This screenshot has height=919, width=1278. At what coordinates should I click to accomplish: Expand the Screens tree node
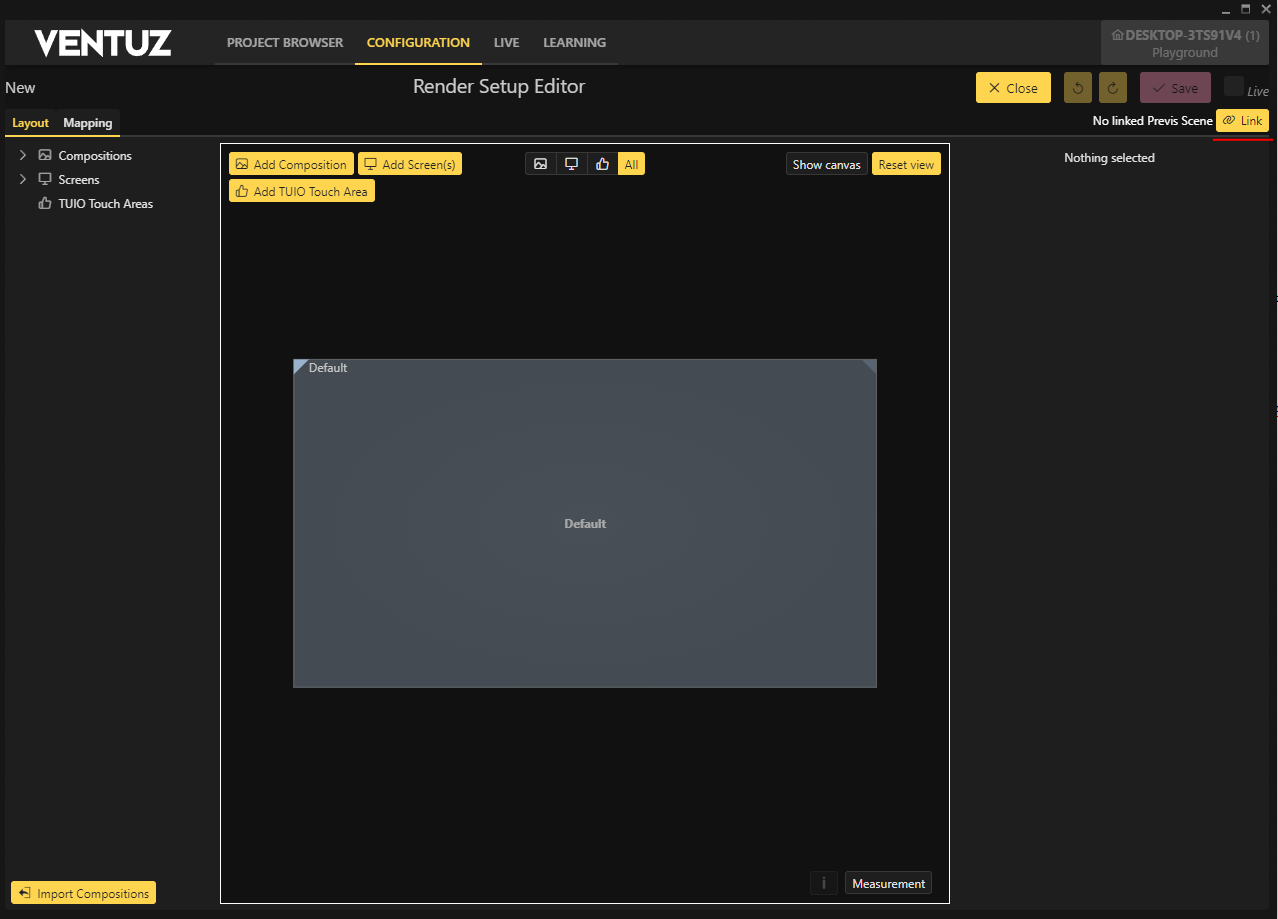(23, 180)
